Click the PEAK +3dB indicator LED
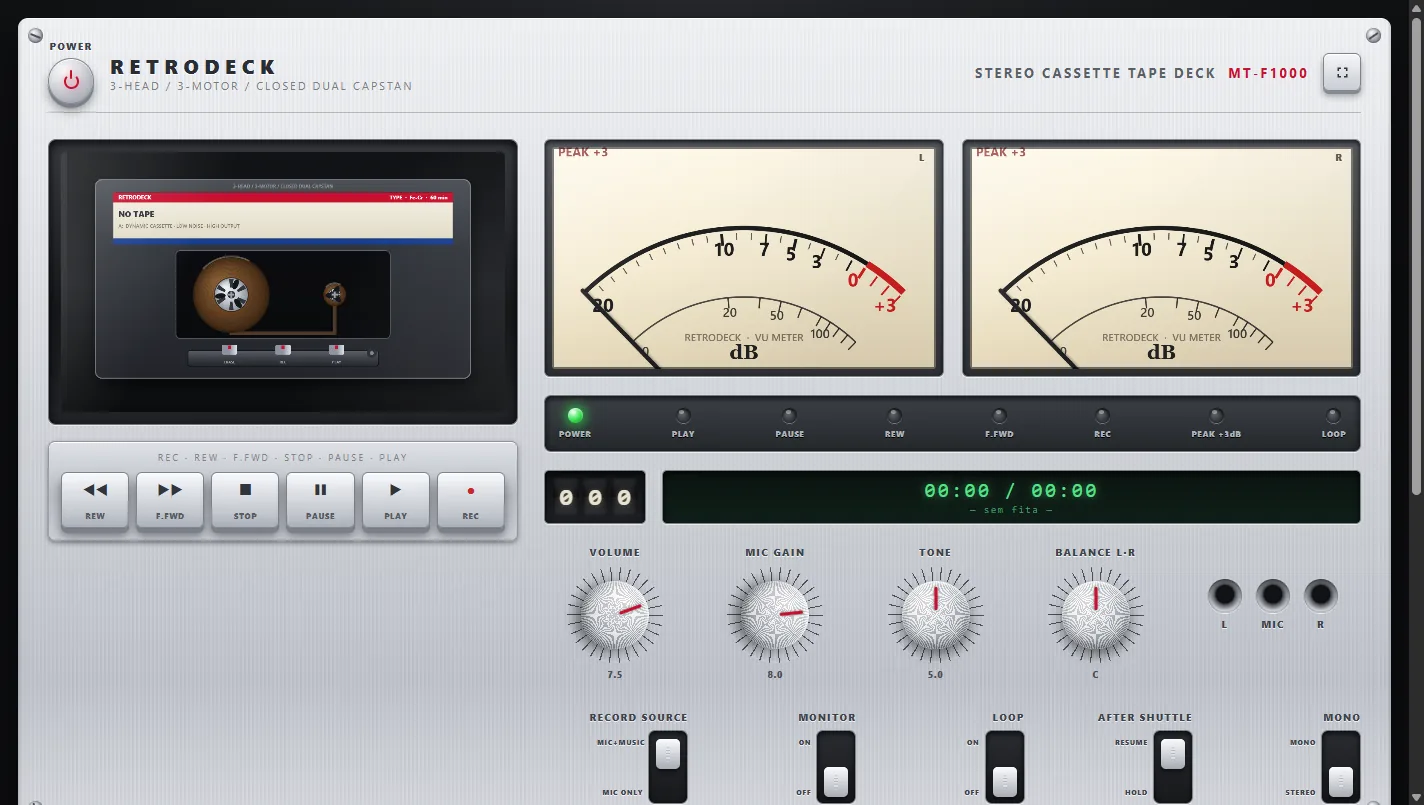The width and height of the screenshot is (1424, 805). pyautogui.click(x=1216, y=416)
